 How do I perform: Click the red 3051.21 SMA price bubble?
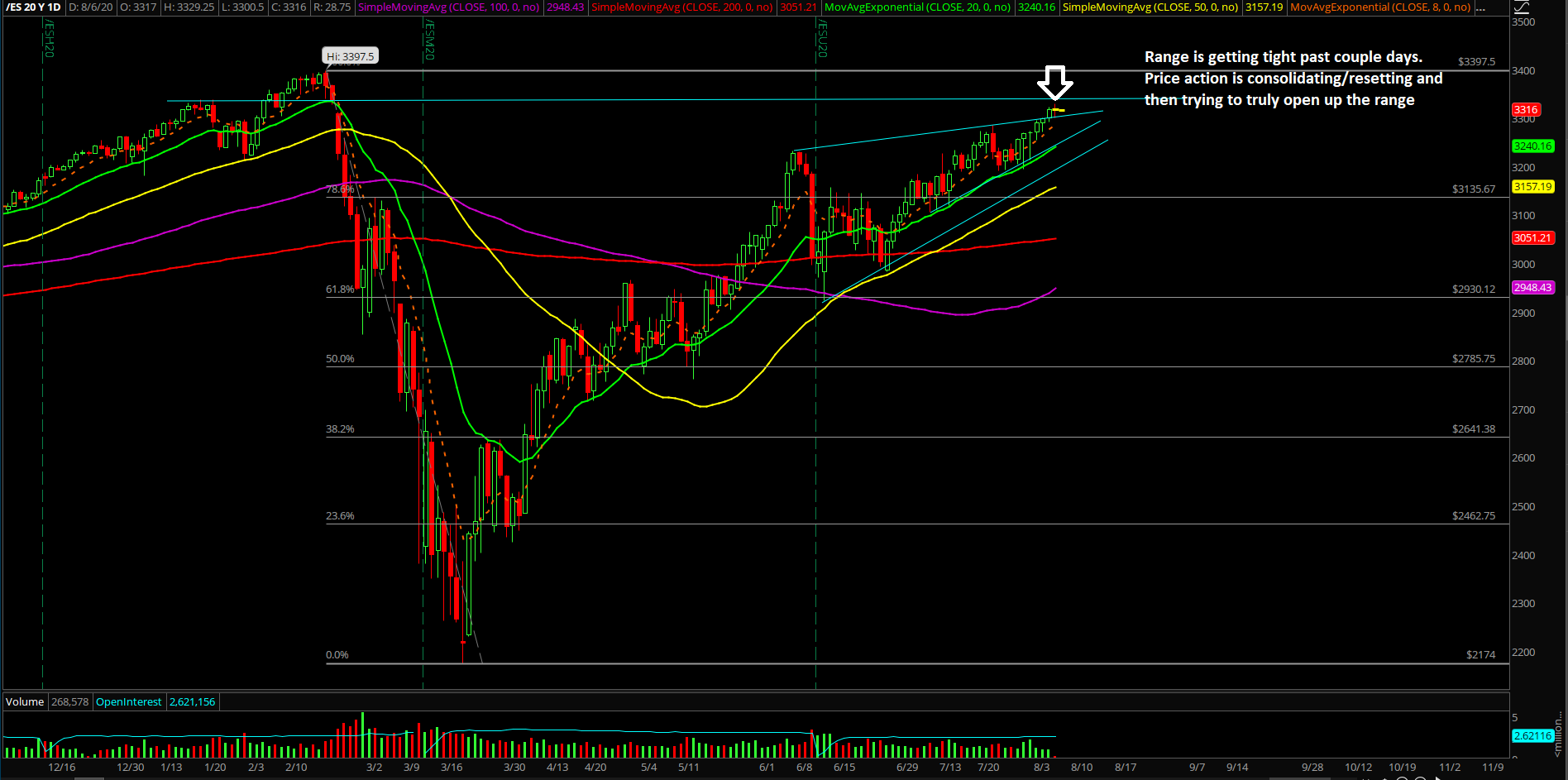coord(1532,238)
